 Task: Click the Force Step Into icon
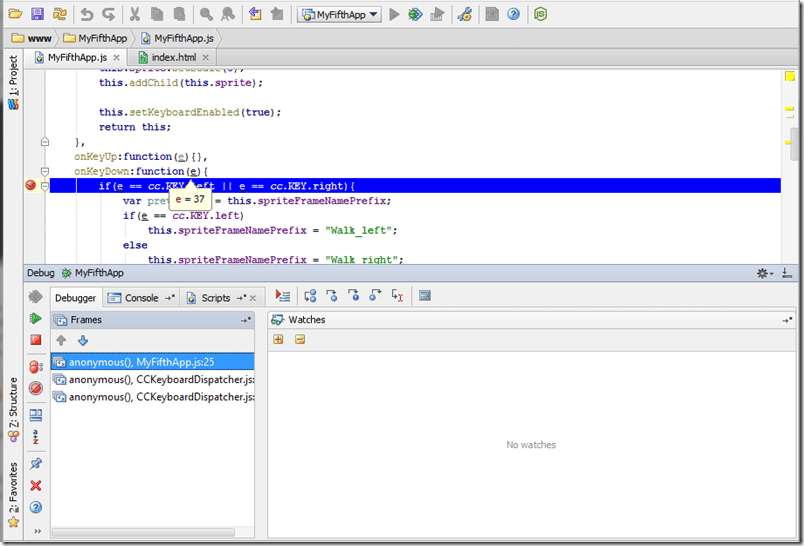tap(353, 296)
